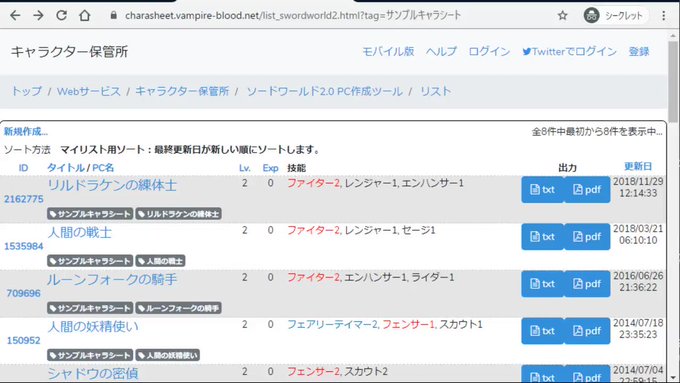The height and width of the screenshot is (383, 680).
Task: Reload the page with refresh icon
Action: 61,16
